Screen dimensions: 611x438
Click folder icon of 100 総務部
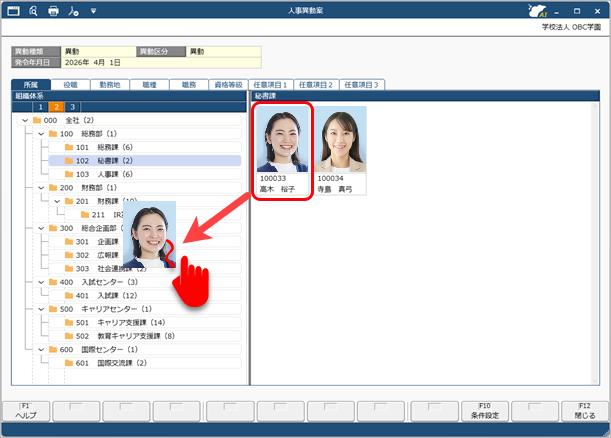53,134
